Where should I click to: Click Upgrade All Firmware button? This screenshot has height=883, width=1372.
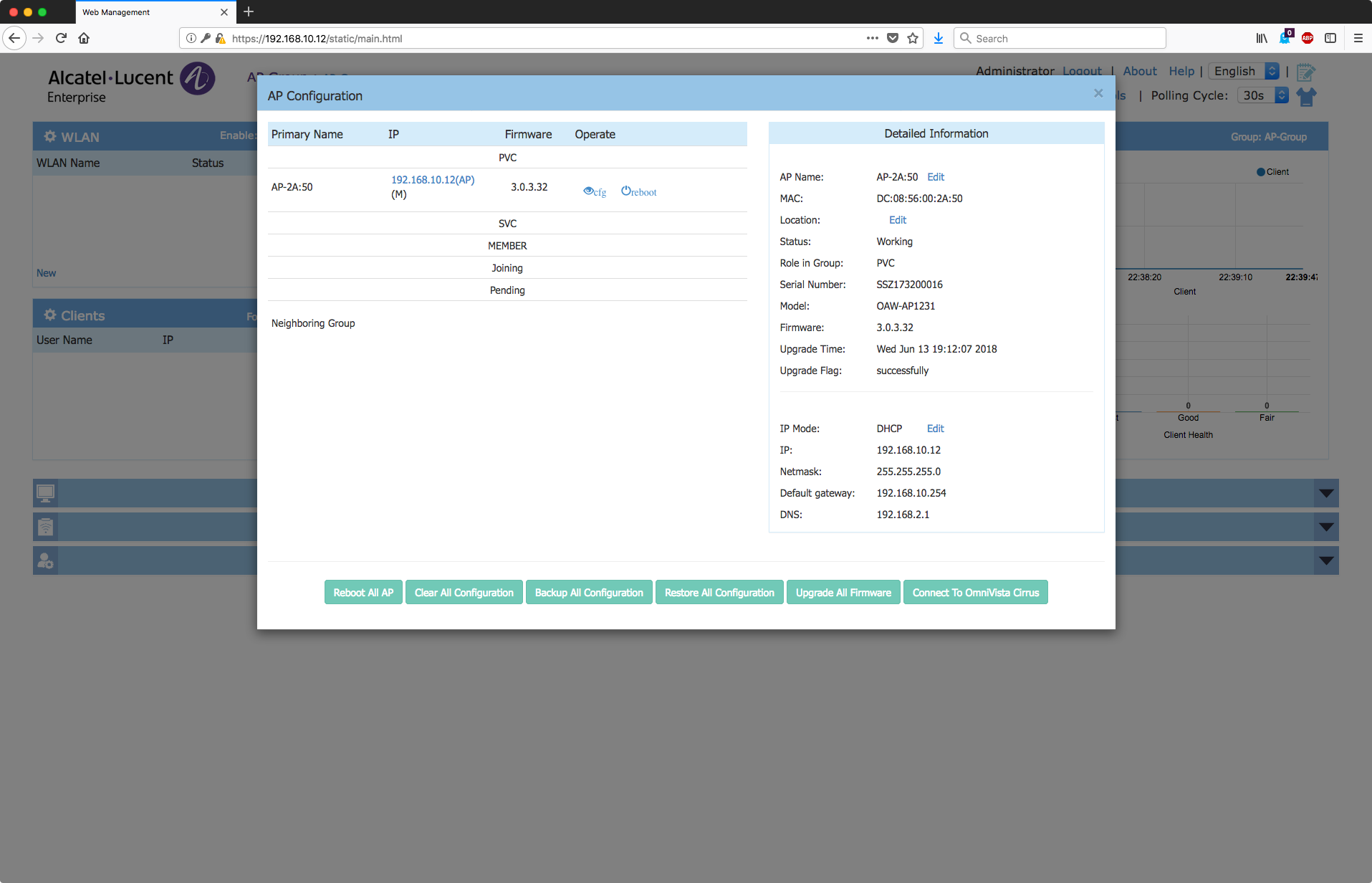(843, 592)
